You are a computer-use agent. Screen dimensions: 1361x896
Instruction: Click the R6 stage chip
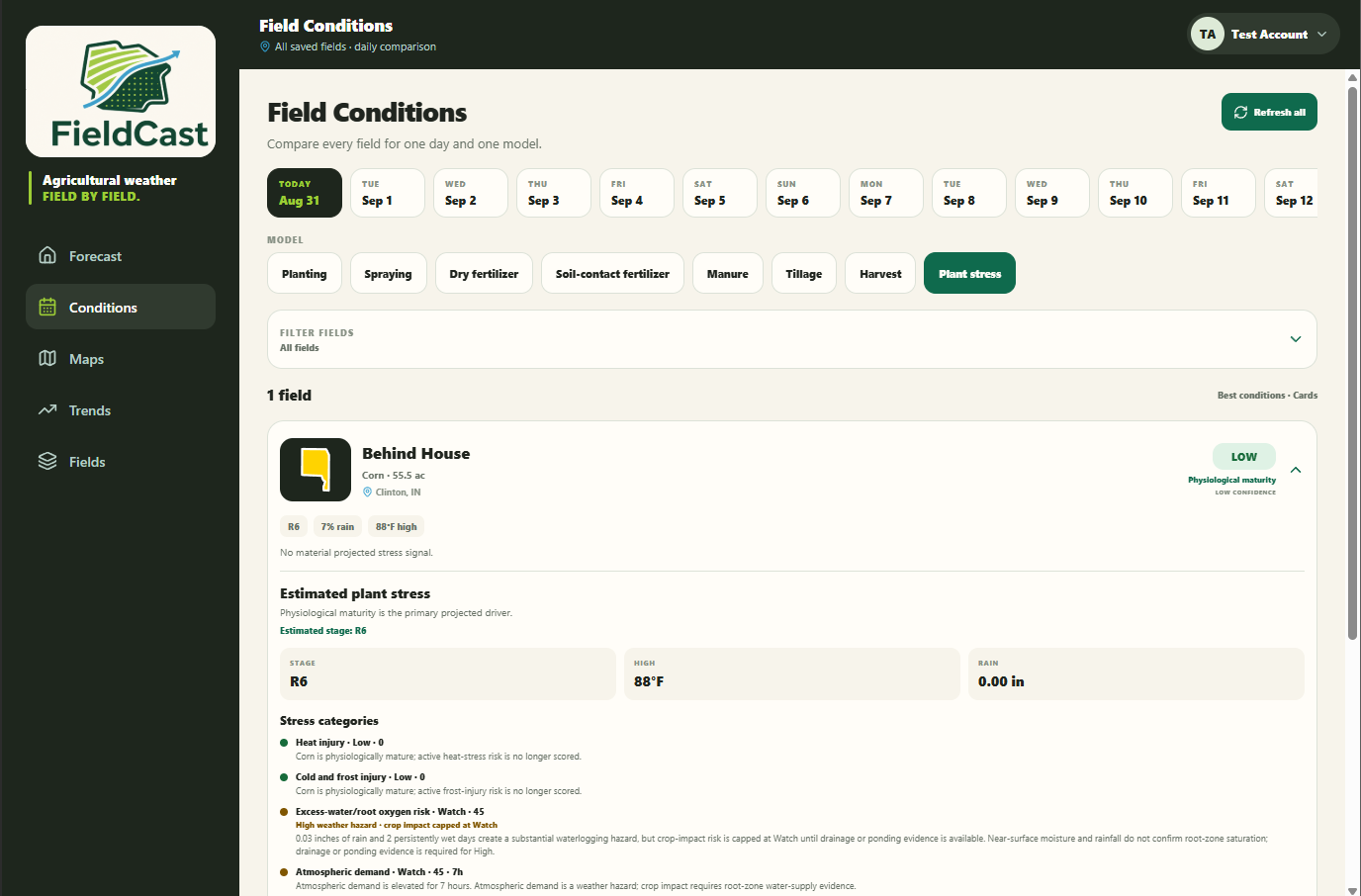coord(294,526)
